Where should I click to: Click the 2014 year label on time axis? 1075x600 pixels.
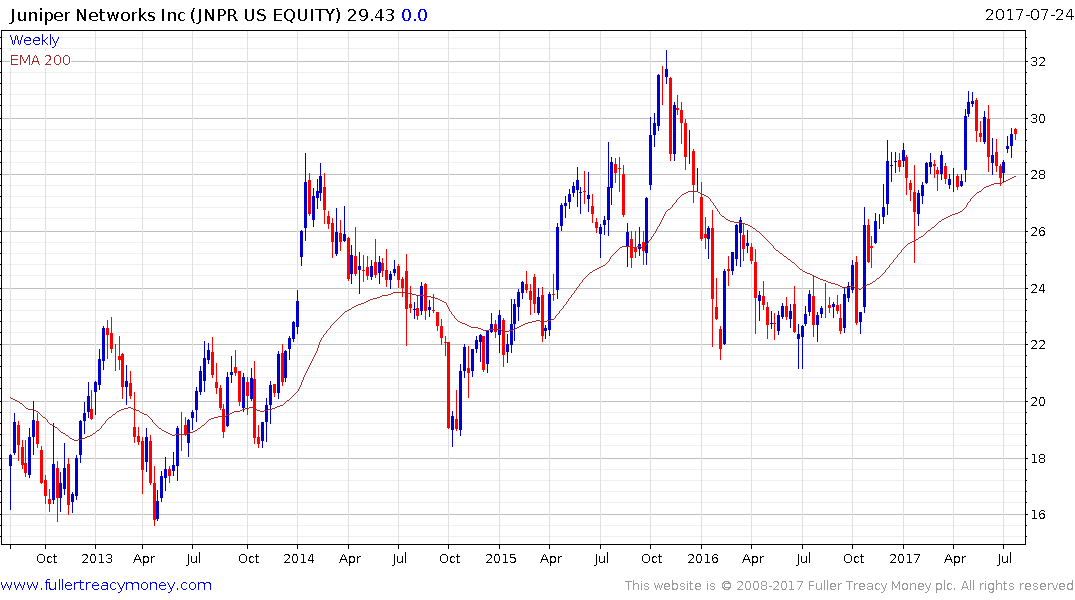click(x=299, y=558)
